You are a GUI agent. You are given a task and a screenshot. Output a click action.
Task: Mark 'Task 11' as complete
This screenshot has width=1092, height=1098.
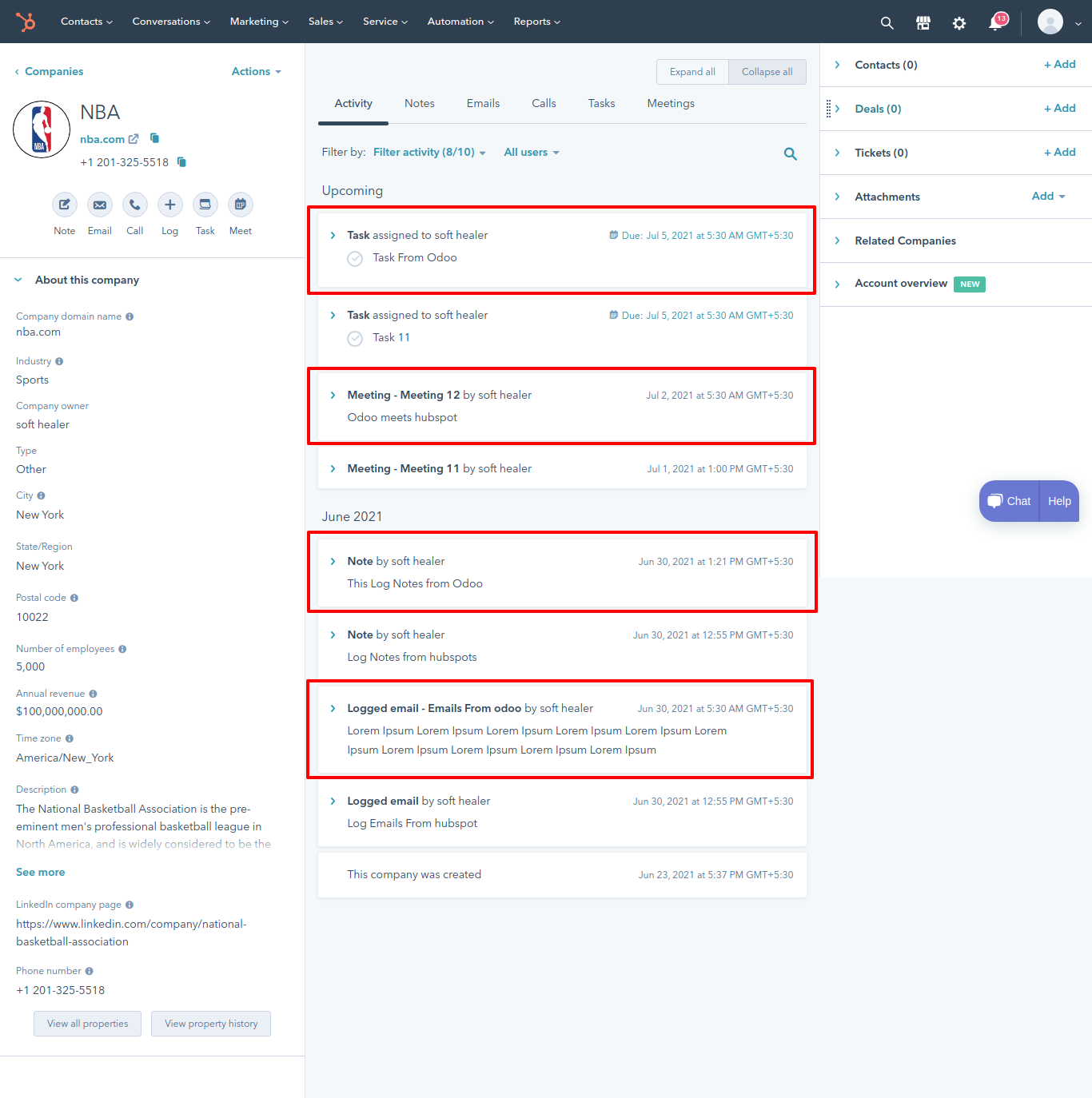click(x=355, y=339)
